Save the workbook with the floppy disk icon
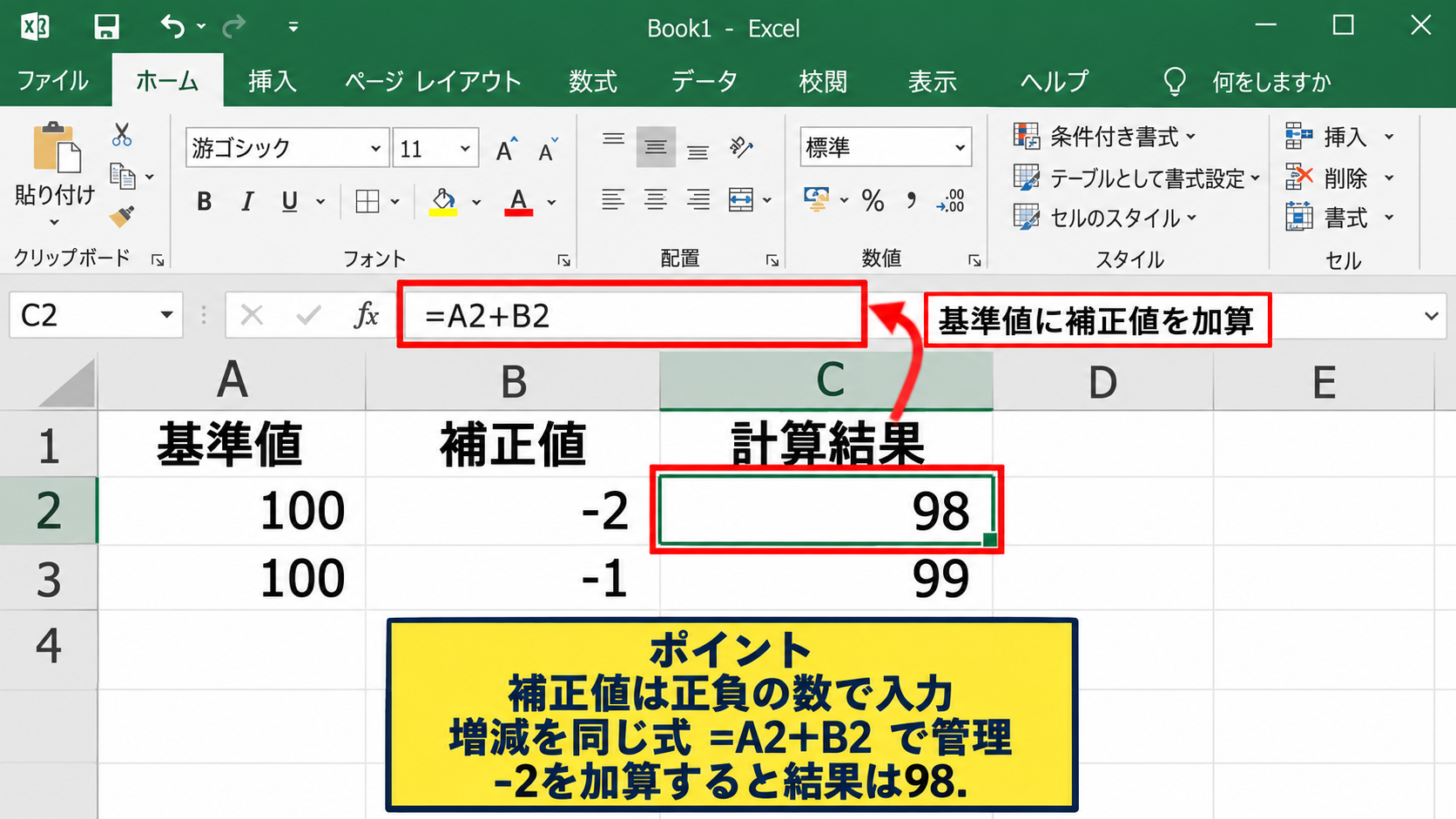This screenshot has width=1456, height=819. click(106, 27)
